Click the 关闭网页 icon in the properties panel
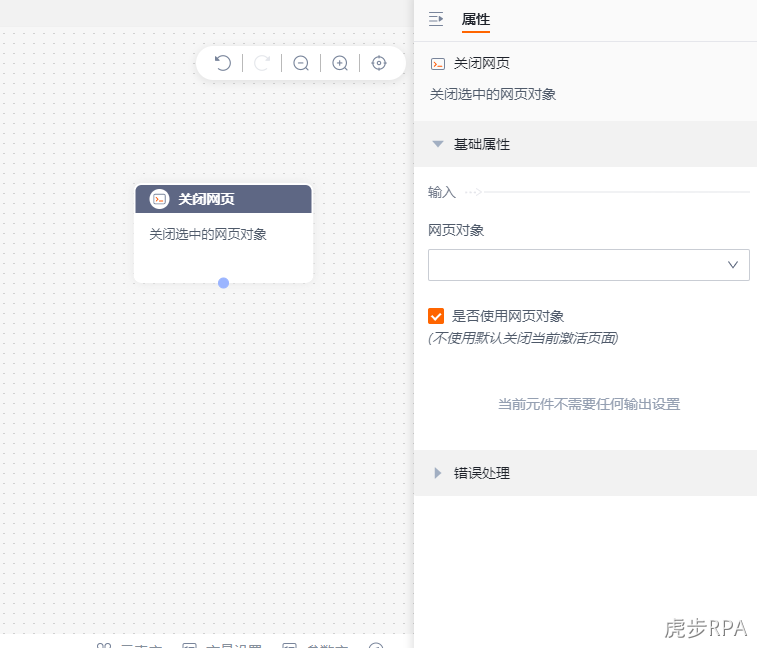 tap(438, 64)
